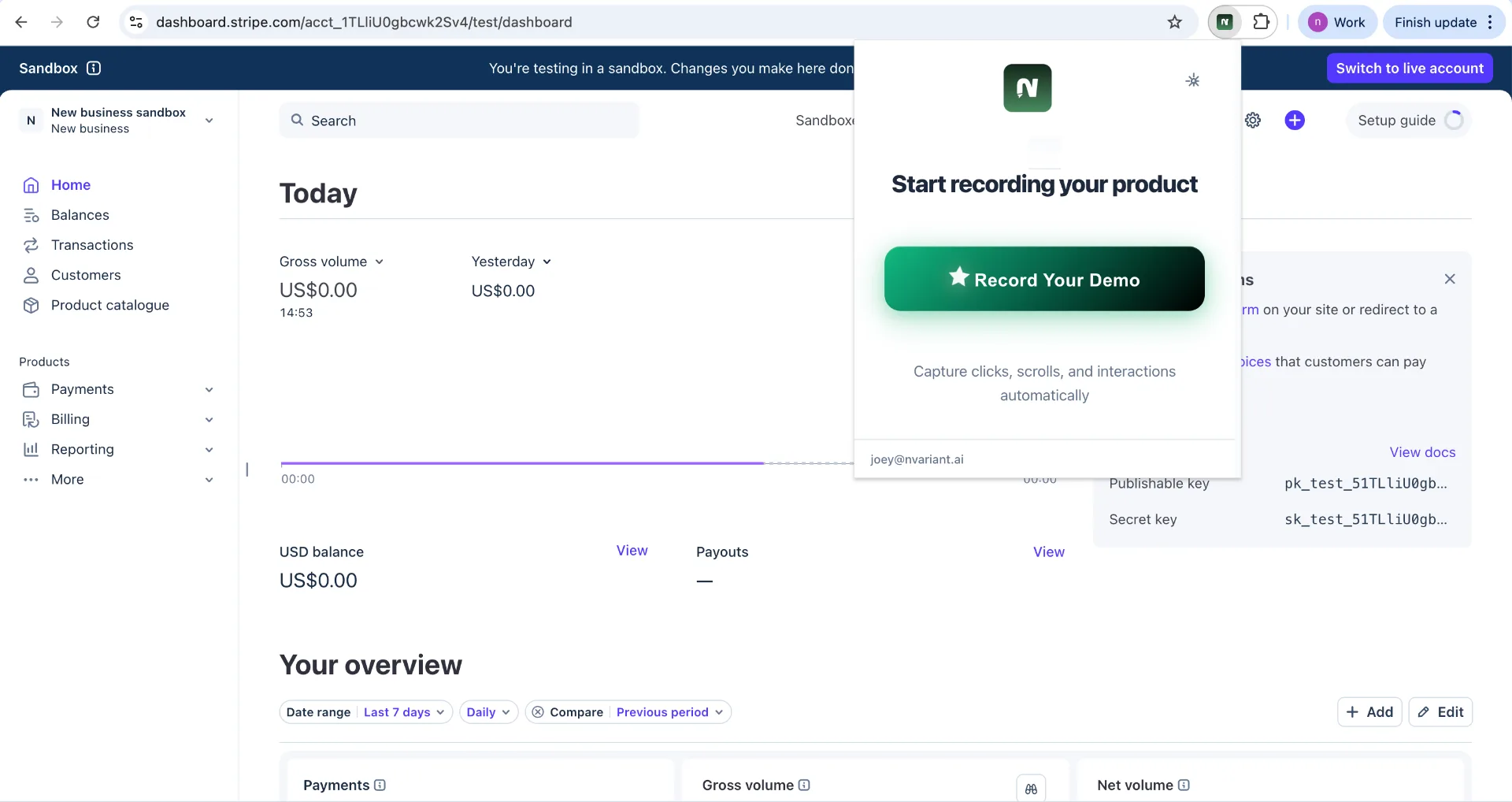Remove Compare filter via x icon
Viewport: 1512px width, 802px height.
pyautogui.click(x=538, y=712)
